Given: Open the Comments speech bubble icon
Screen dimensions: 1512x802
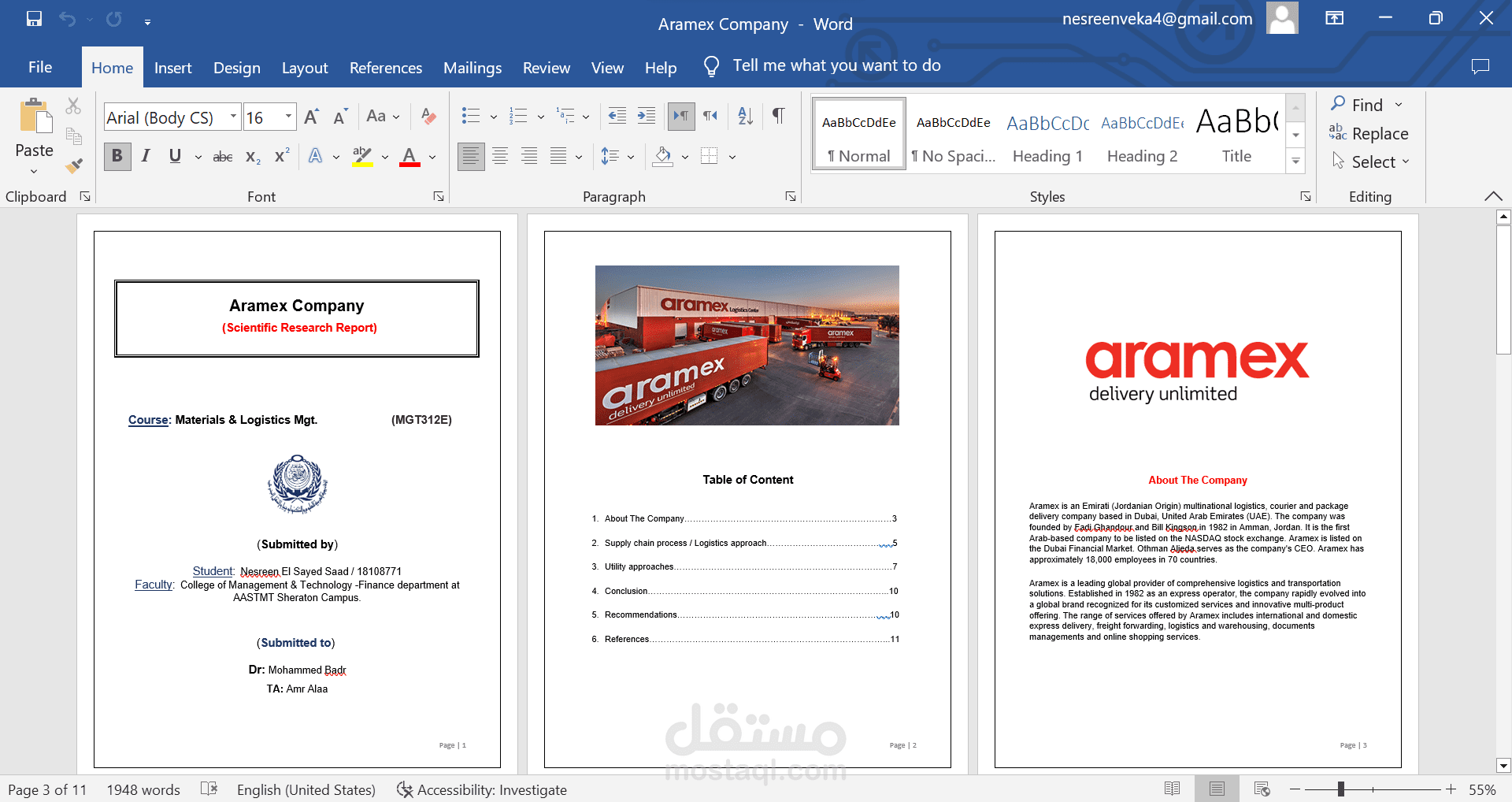Looking at the screenshot, I should tap(1480, 67).
